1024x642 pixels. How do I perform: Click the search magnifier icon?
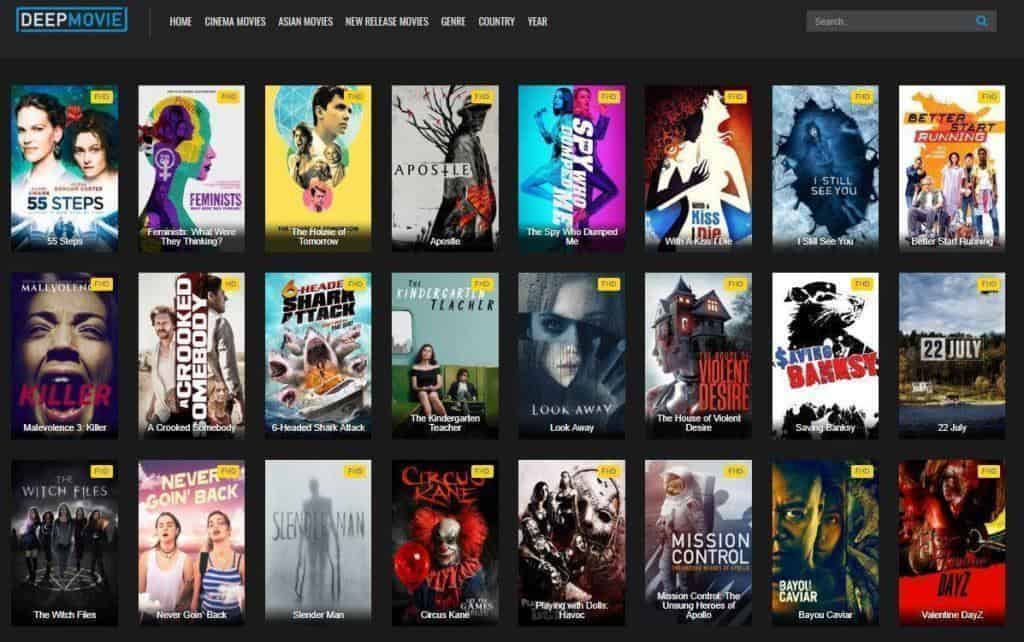pyautogui.click(x=981, y=21)
